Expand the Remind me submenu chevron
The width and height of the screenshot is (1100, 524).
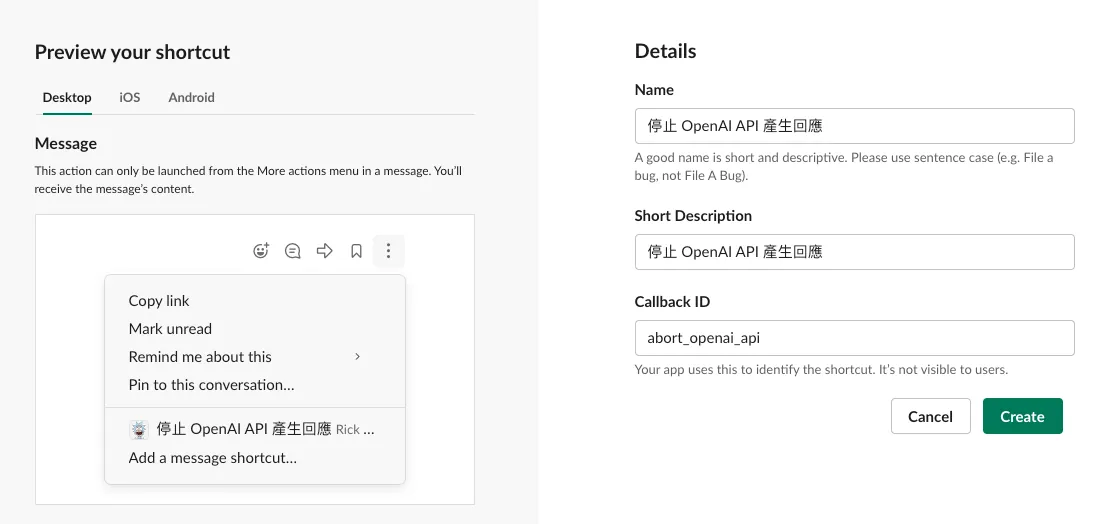coord(358,357)
